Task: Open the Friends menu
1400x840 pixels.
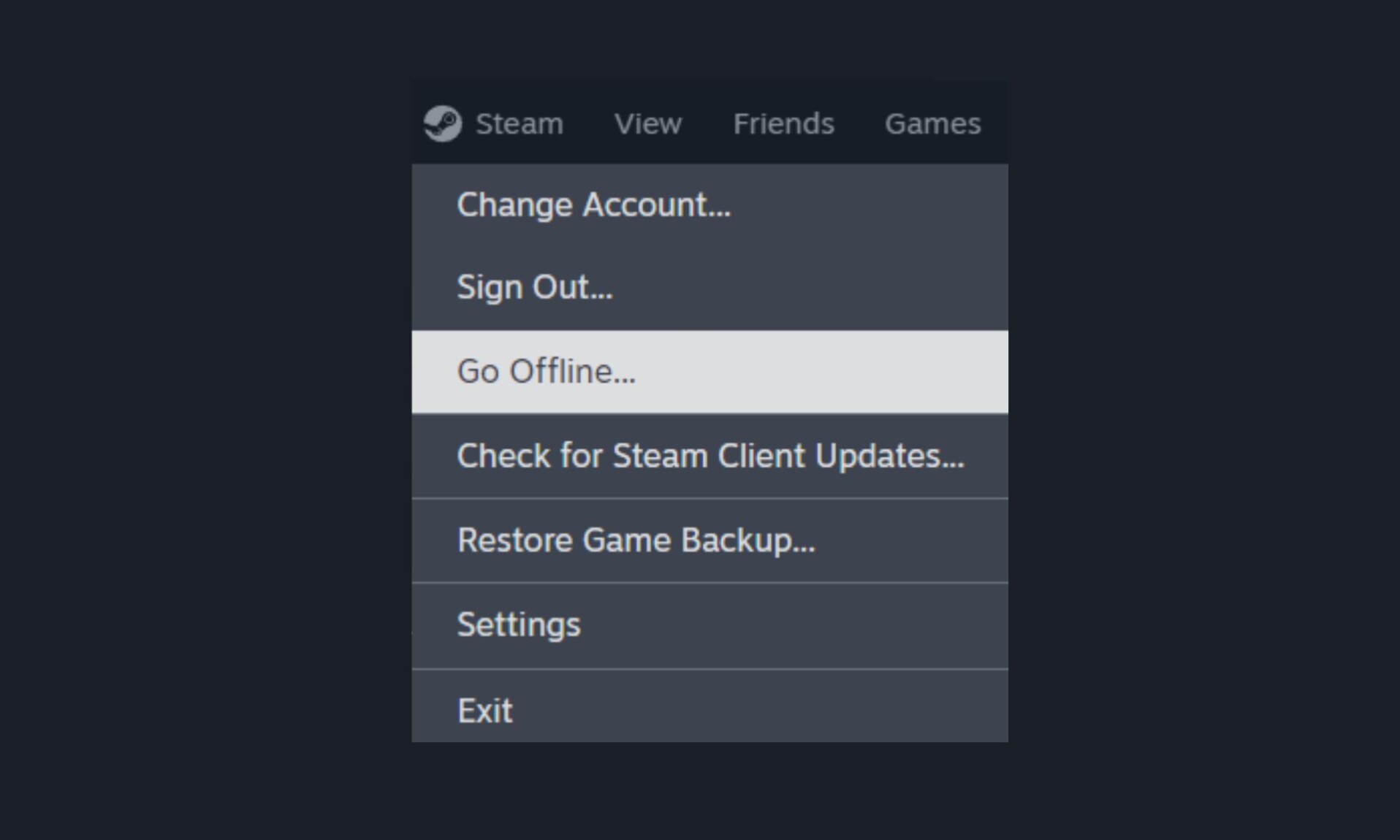Action: tap(783, 123)
